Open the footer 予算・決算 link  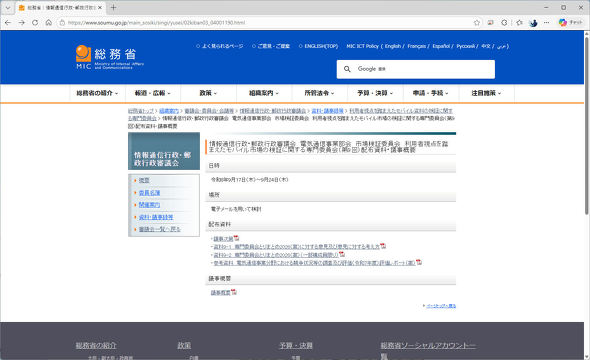pos(296,345)
